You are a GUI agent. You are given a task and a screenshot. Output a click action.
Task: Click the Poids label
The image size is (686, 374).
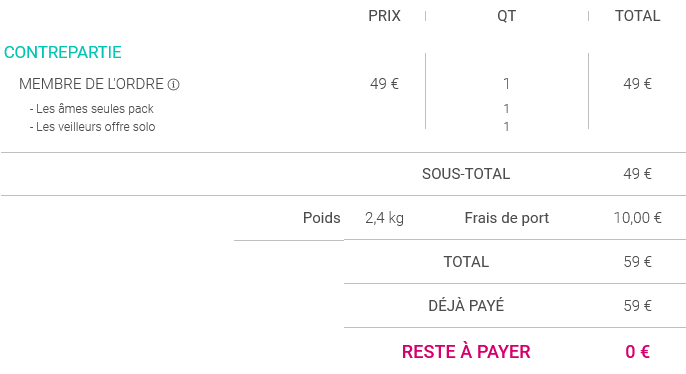click(x=322, y=218)
